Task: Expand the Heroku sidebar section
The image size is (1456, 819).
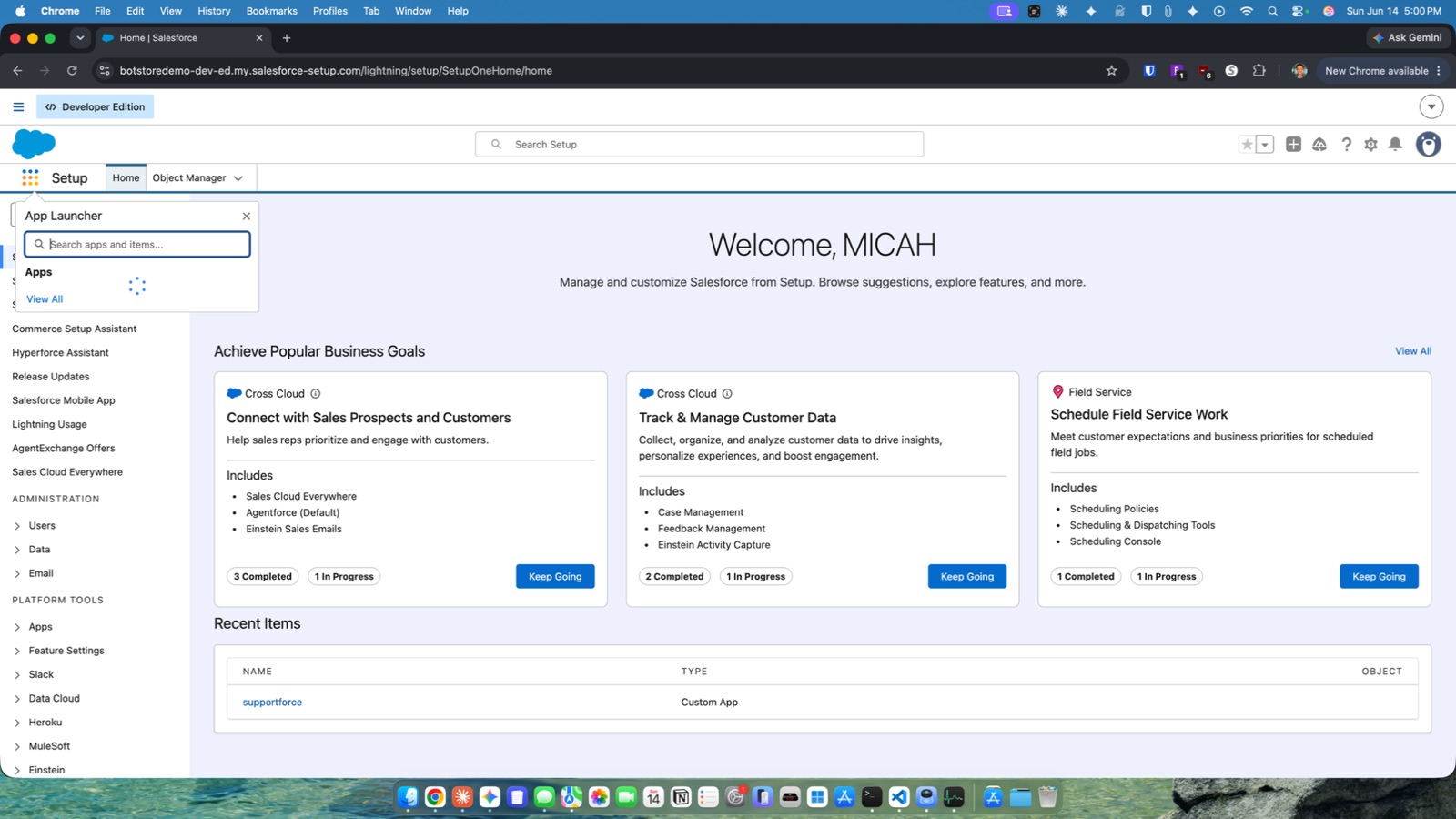Action: coord(17,723)
